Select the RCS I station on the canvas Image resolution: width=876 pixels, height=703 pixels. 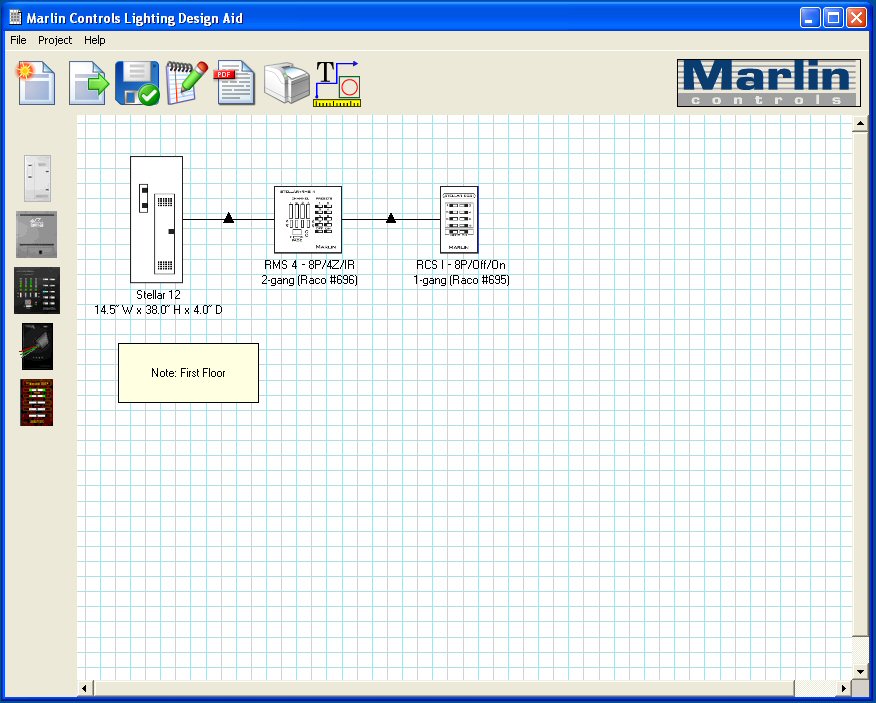459,220
